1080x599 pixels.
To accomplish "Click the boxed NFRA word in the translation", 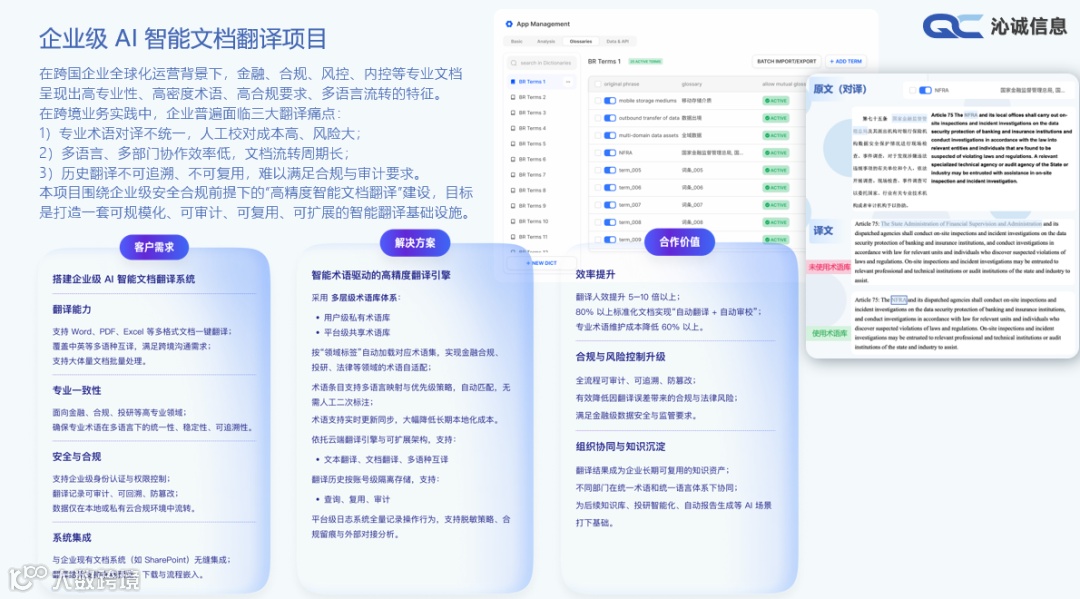I will 899,300.
